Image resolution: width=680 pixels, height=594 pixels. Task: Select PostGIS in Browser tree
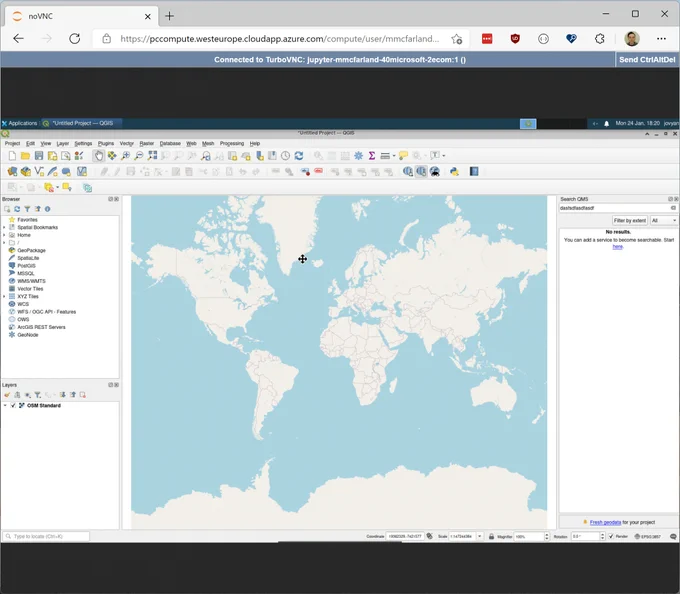[26, 266]
